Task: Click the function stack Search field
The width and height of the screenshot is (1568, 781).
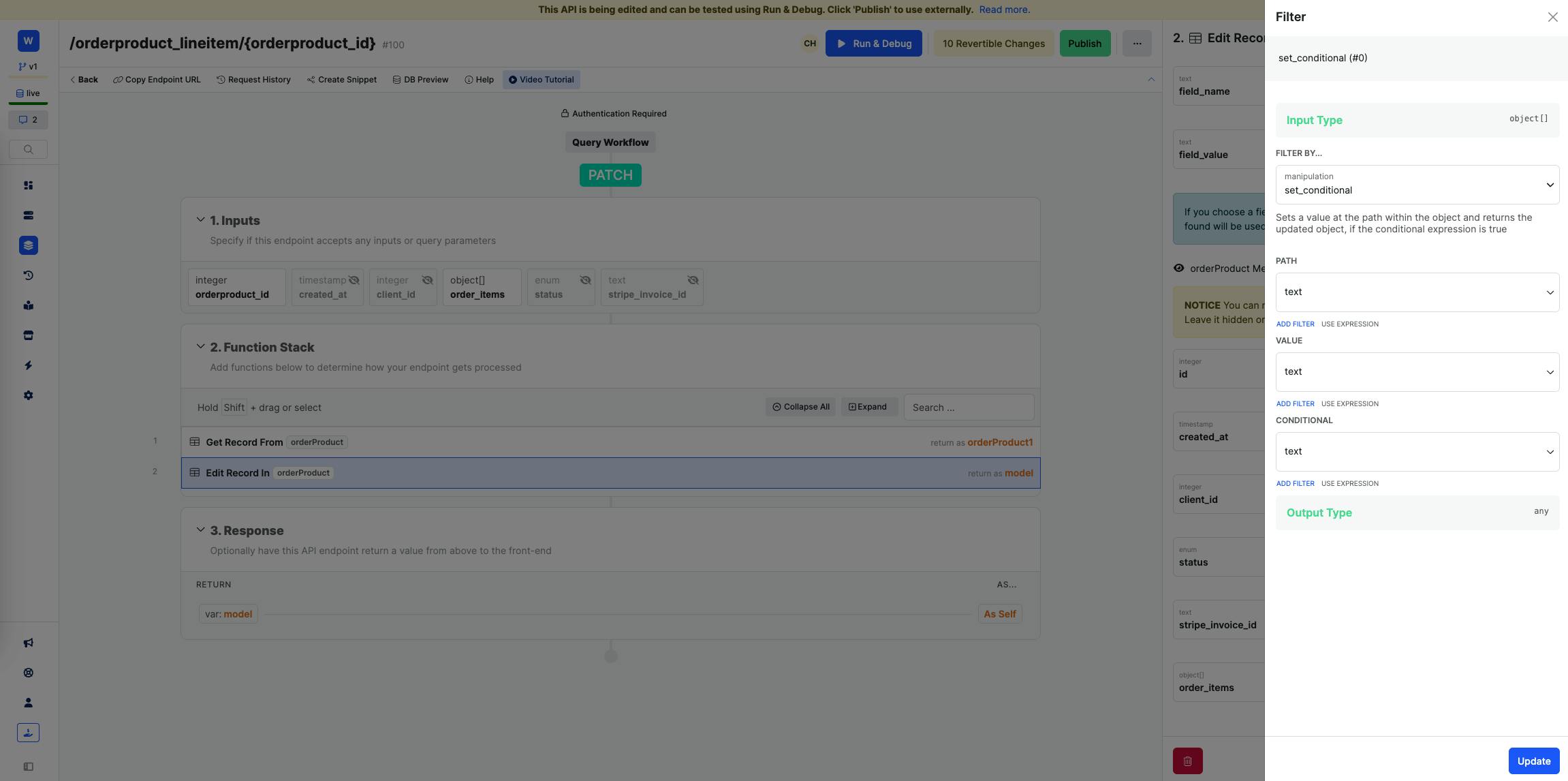Action: (968, 408)
